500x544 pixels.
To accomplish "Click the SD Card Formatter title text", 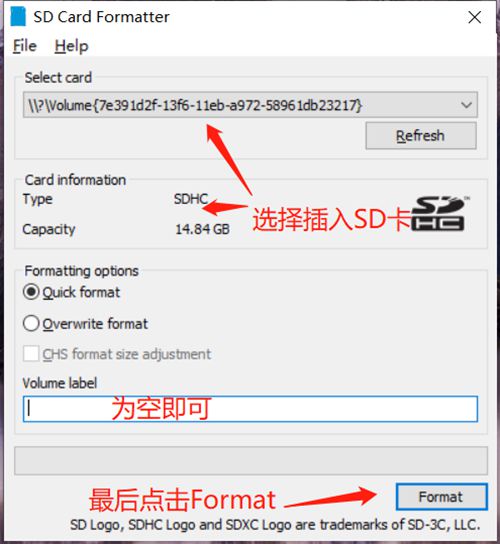I will point(101,17).
